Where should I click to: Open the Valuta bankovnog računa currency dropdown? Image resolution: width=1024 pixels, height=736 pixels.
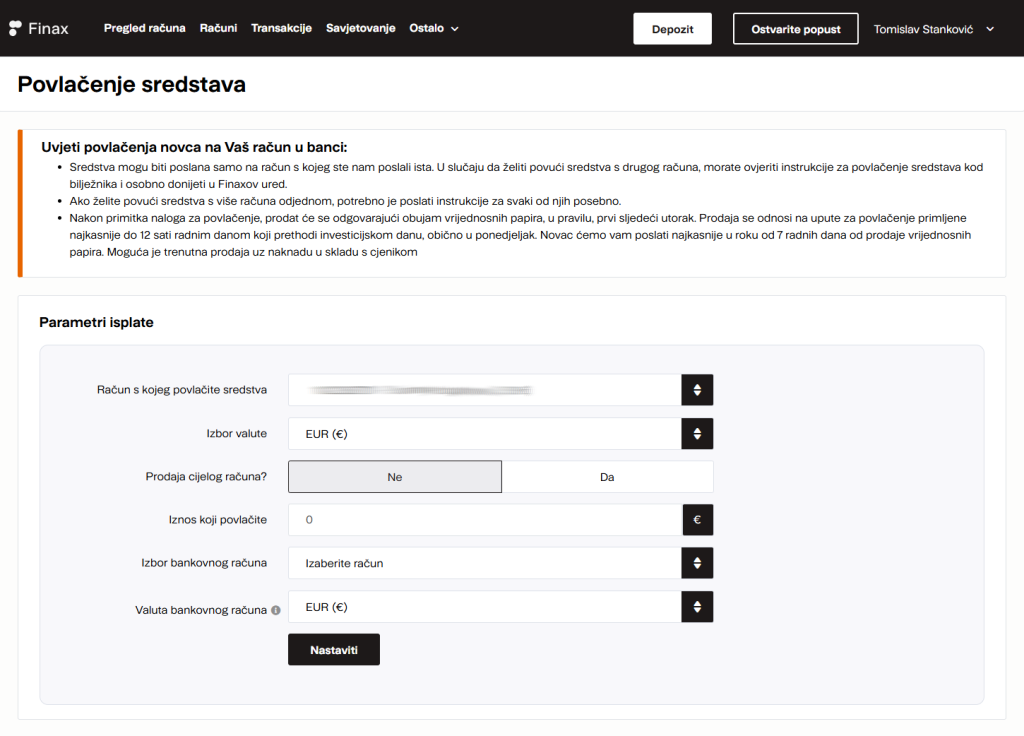point(484,607)
